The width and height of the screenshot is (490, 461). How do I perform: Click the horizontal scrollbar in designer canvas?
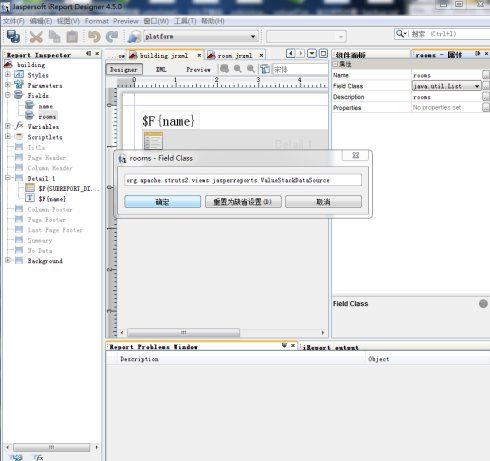pyautogui.click(x=183, y=332)
